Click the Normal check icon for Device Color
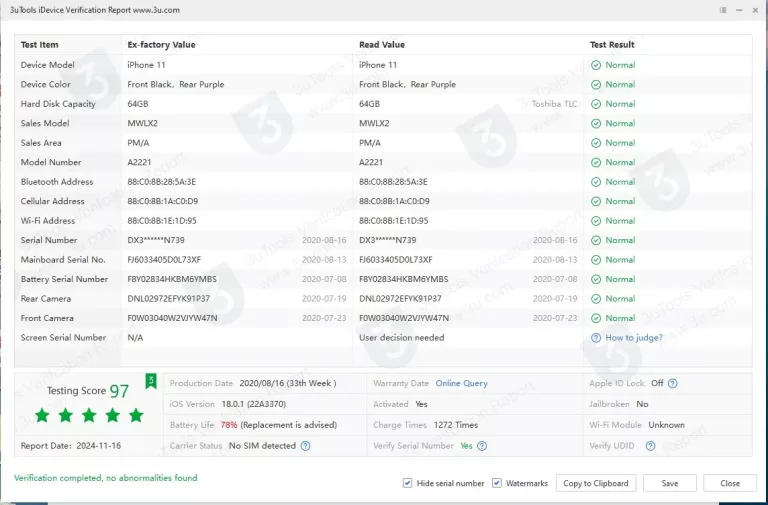 (596, 85)
